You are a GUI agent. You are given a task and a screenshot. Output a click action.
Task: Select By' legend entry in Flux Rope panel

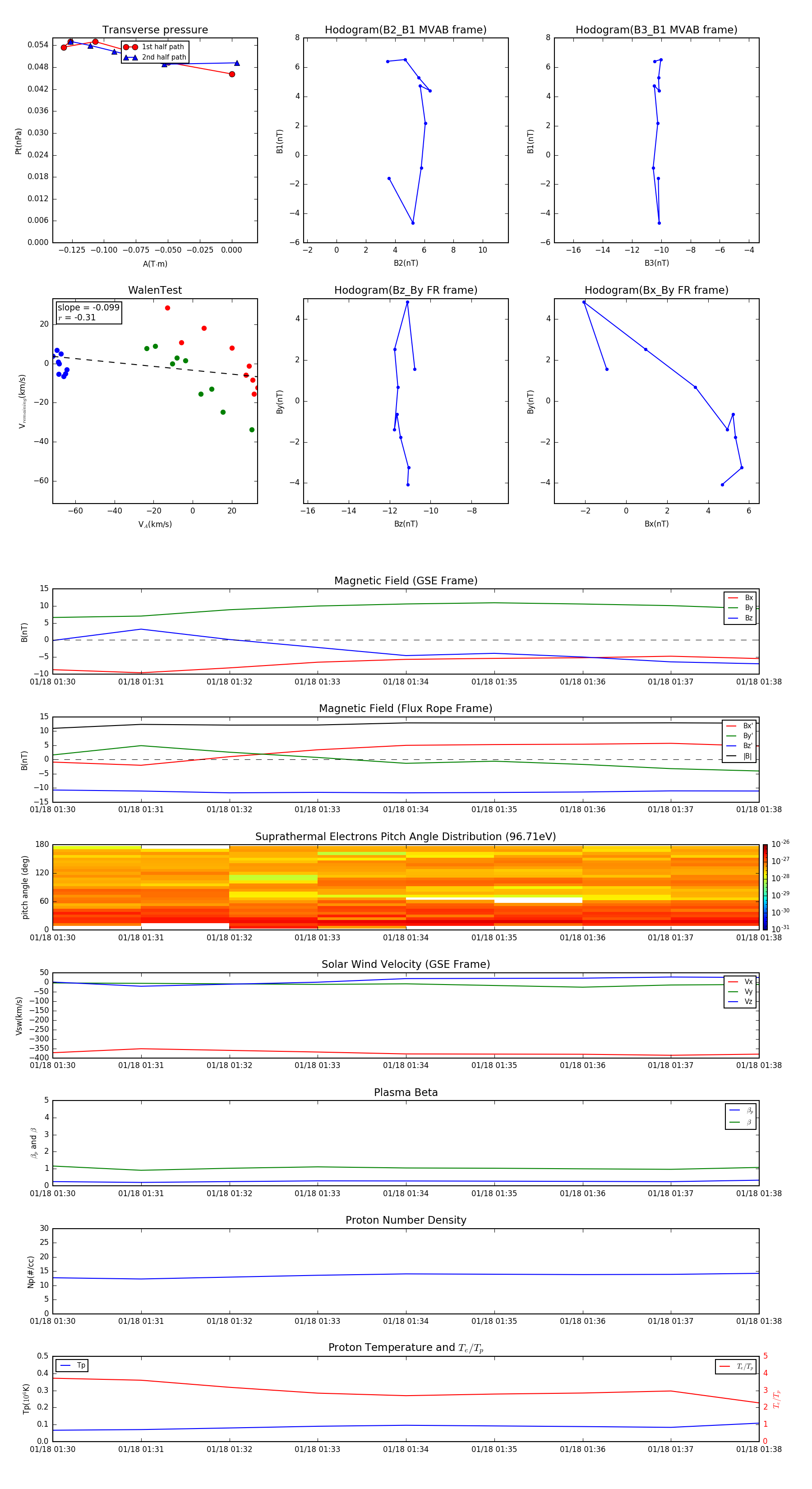[740, 736]
